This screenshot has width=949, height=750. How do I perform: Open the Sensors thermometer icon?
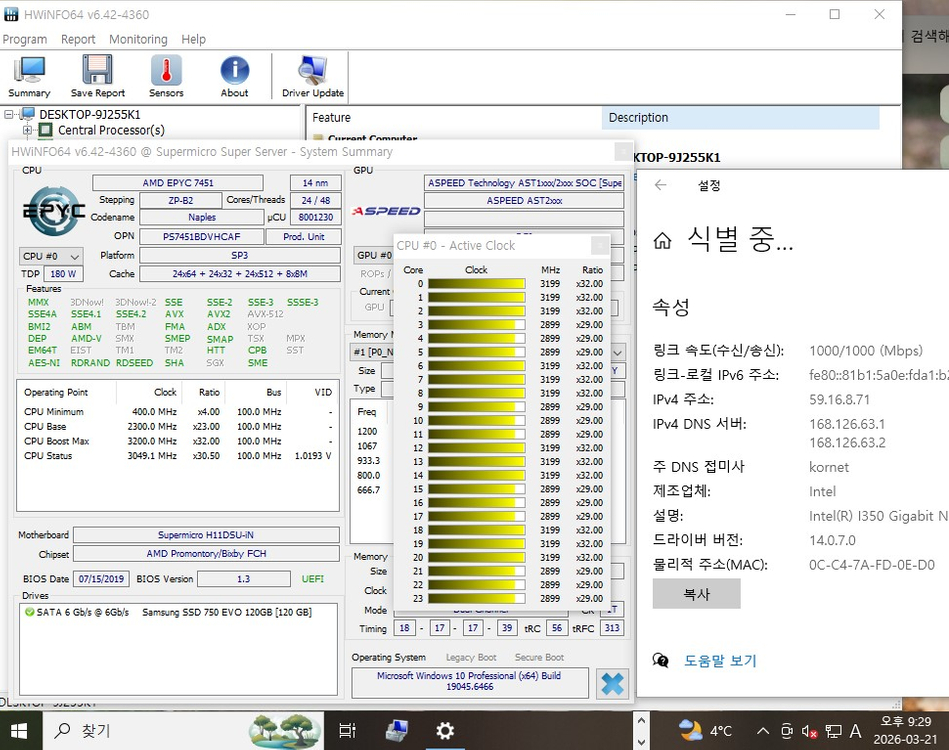(166, 76)
